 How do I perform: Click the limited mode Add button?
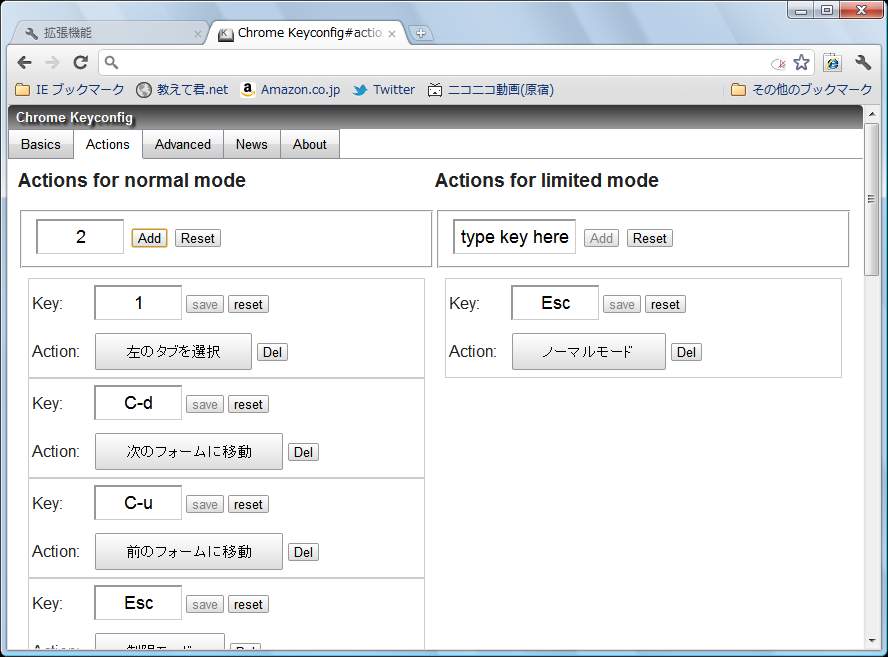pyautogui.click(x=601, y=238)
